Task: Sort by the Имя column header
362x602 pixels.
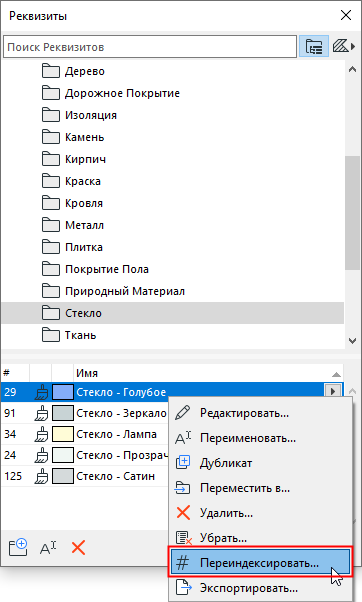Action: (x=208, y=373)
